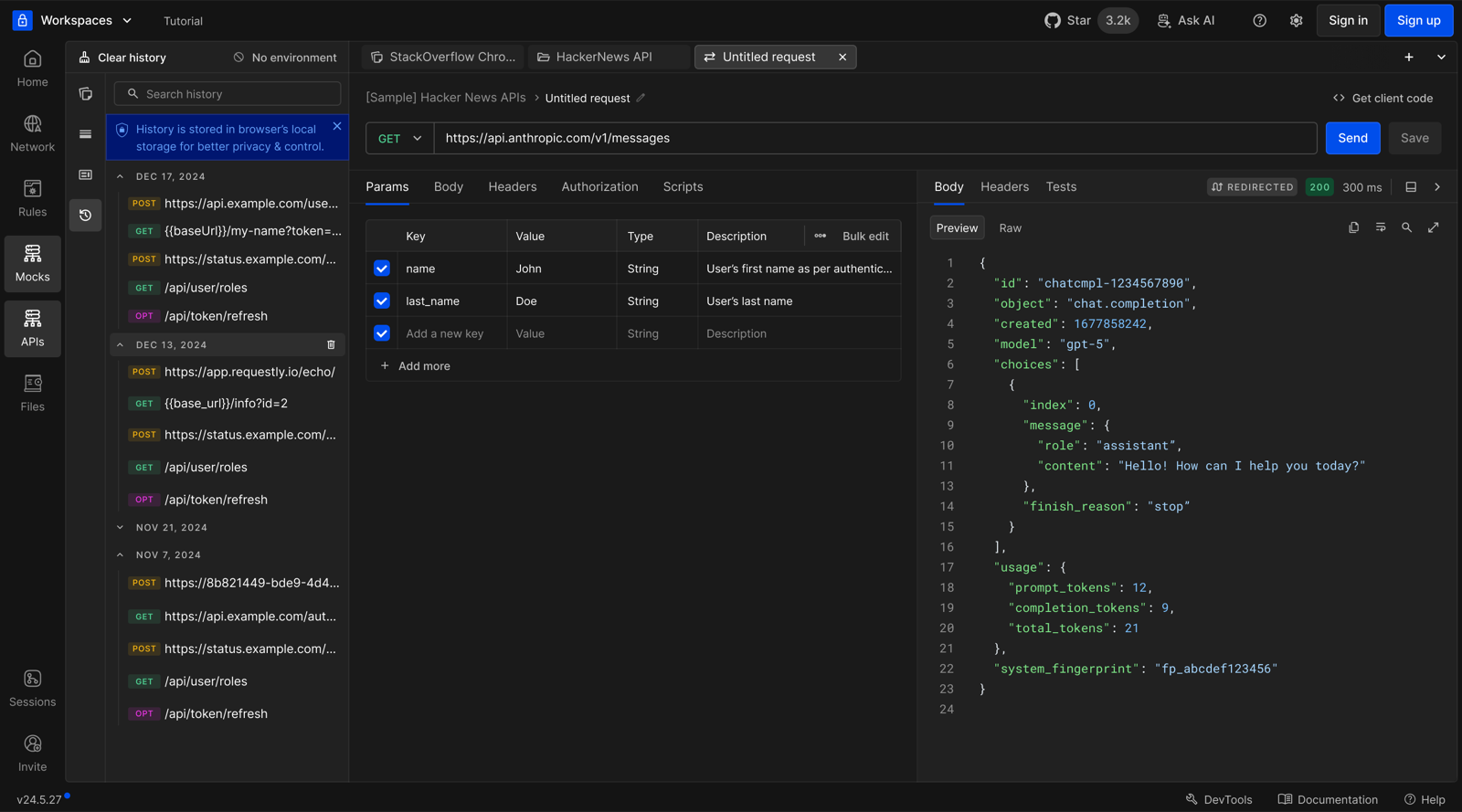Viewport: 1462px width, 812px height.
Task: Open the Files sidebar section
Action: (32, 393)
